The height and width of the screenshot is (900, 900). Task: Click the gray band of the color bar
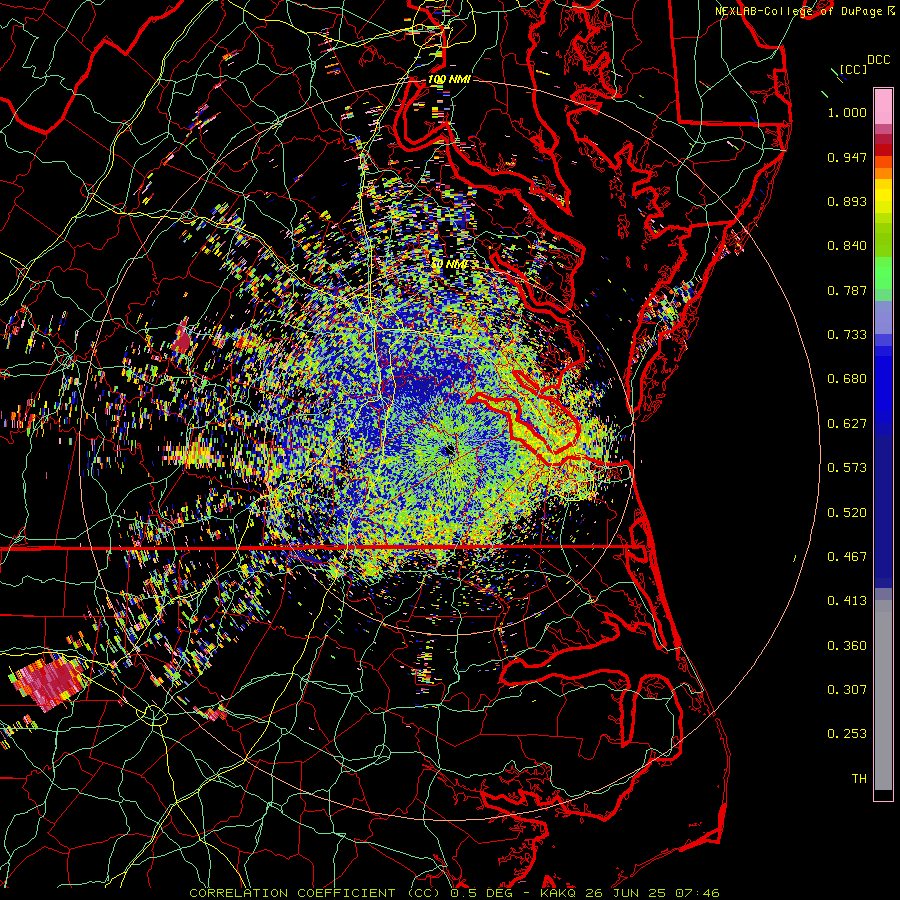[883, 695]
